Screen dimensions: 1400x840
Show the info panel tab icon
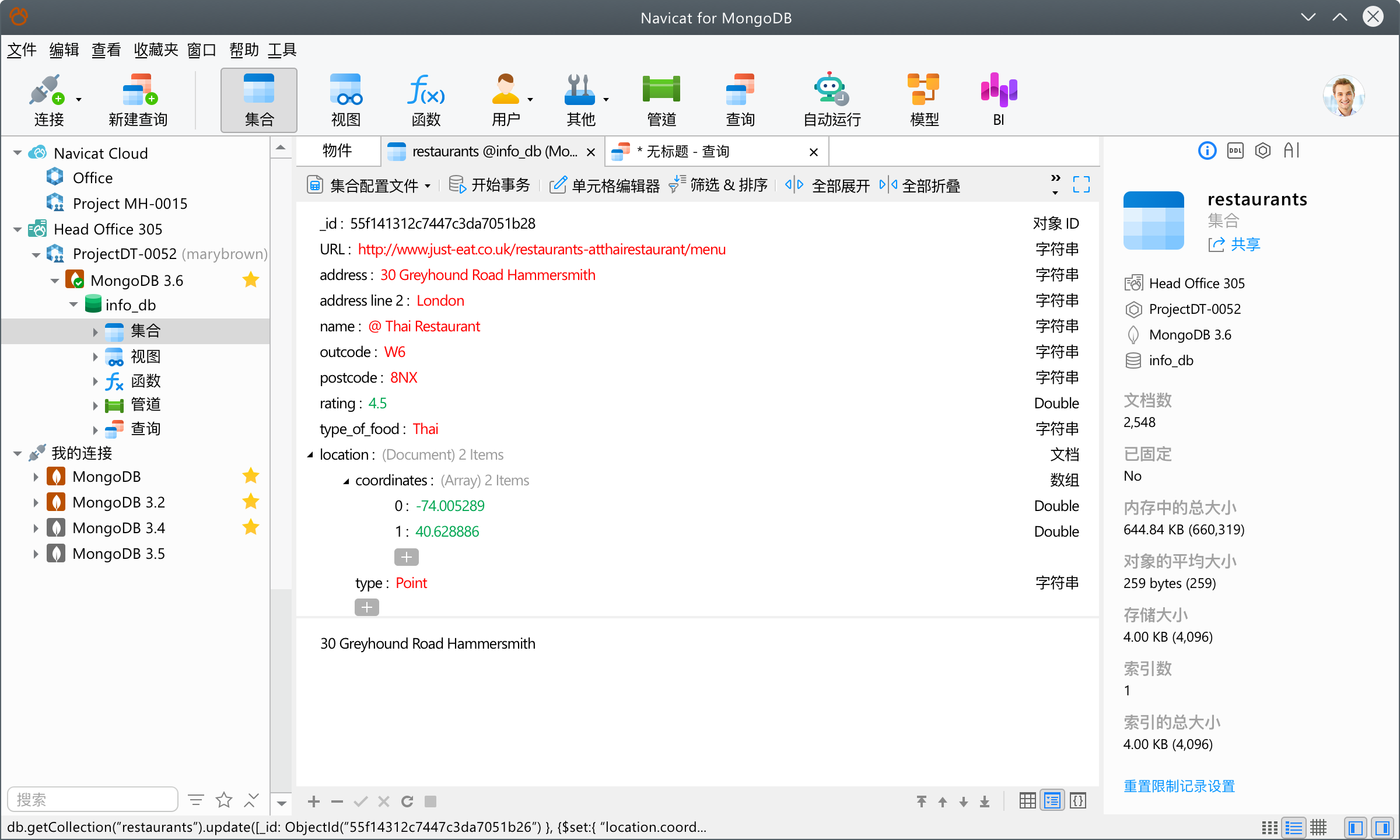(x=1207, y=151)
